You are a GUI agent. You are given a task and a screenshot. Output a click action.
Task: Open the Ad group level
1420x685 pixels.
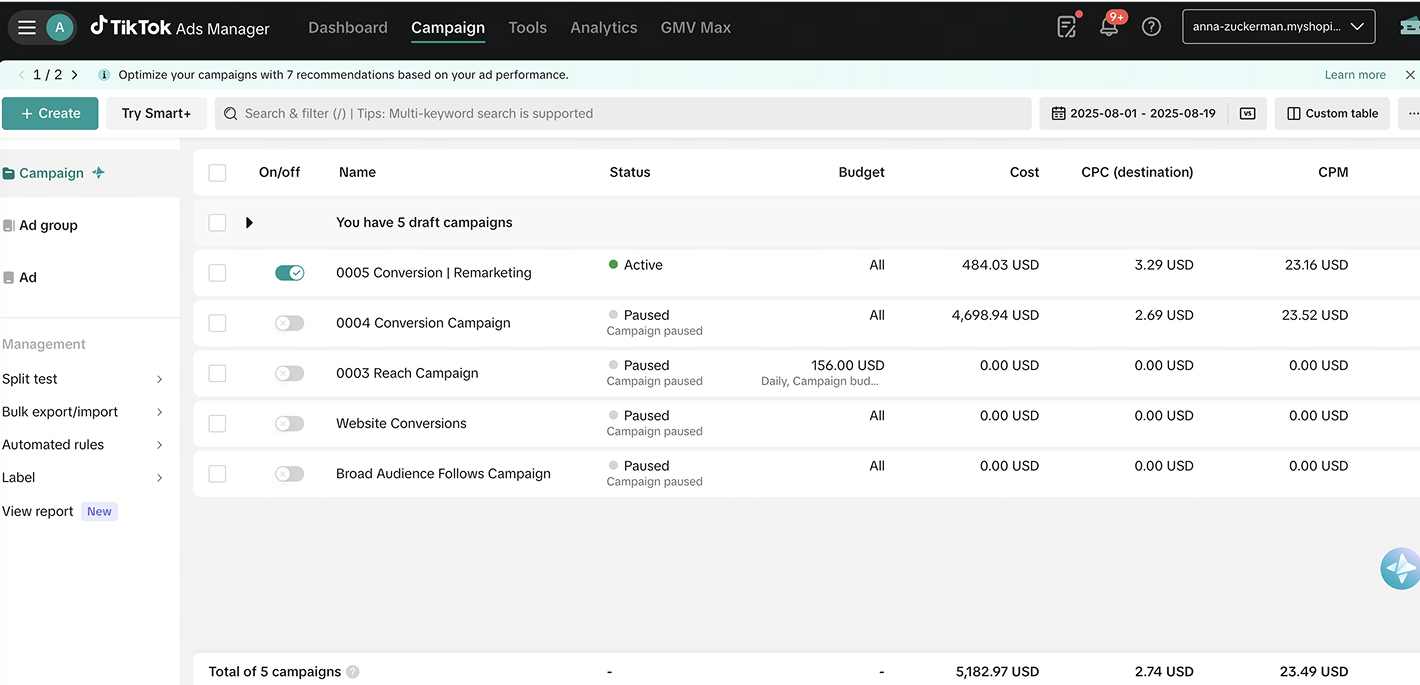48,225
